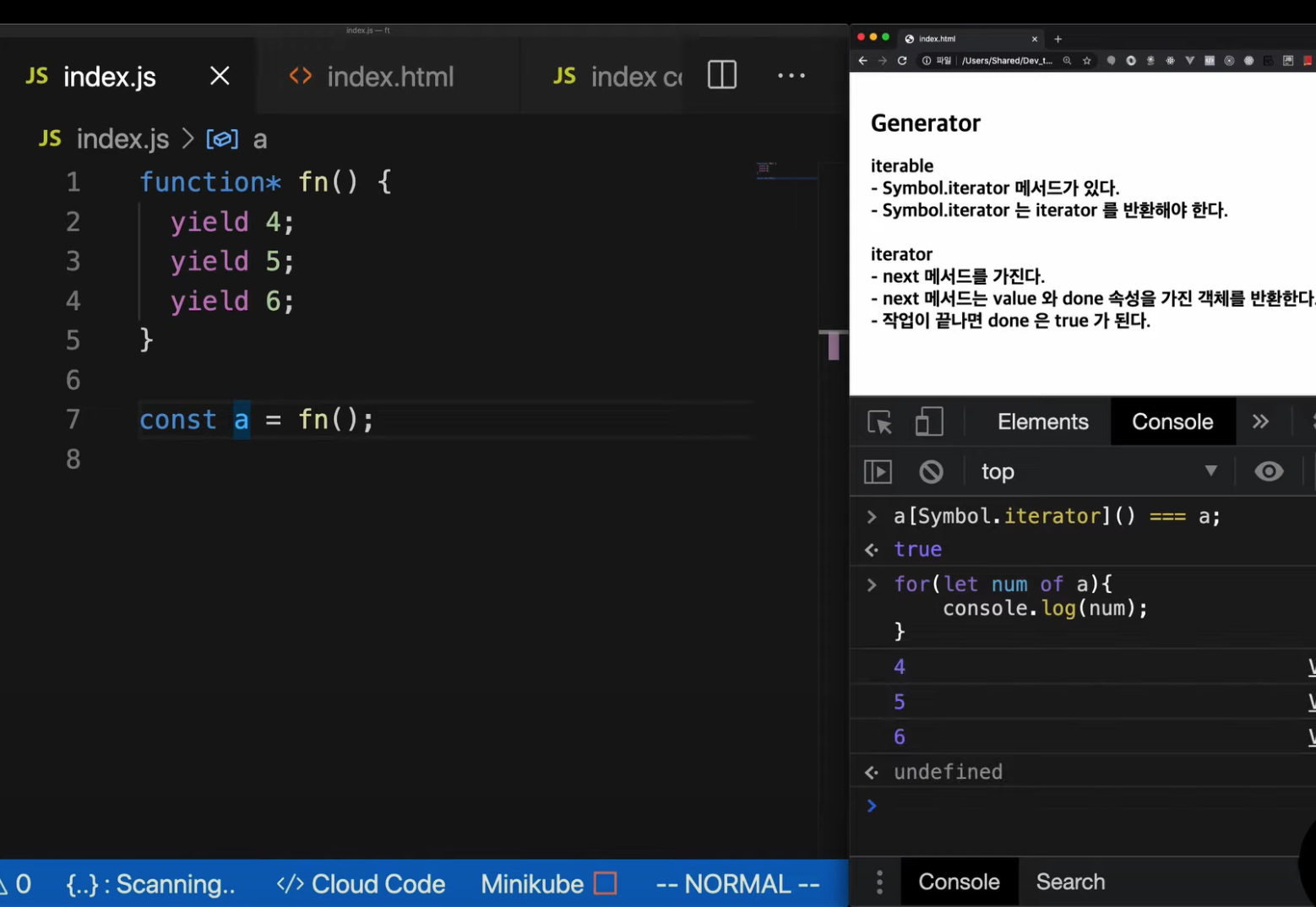The image size is (1316, 907).
Task: Click 'yield 6;' on line 4
Action: [x=232, y=301]
